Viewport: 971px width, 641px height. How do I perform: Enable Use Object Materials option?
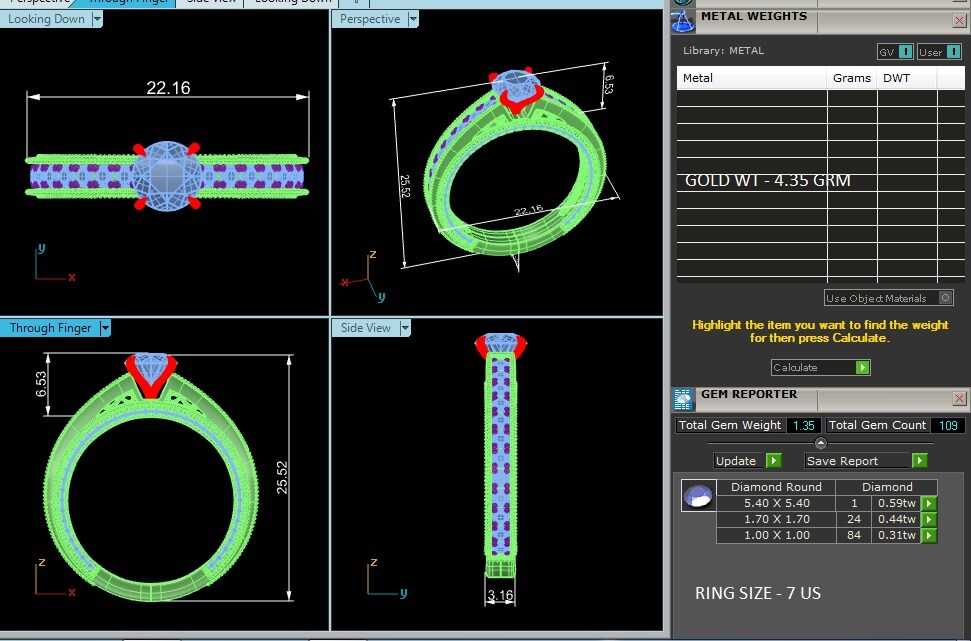pos(945,298)
